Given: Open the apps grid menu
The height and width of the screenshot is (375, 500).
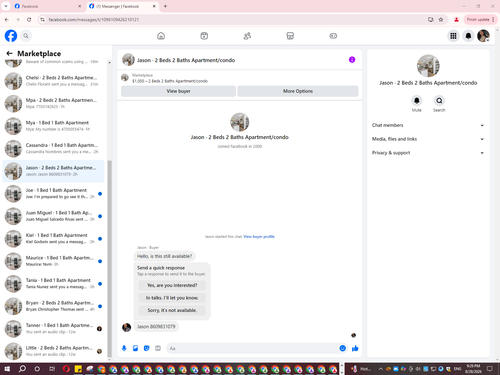Looking at the screenshot, I should [453, 36].
